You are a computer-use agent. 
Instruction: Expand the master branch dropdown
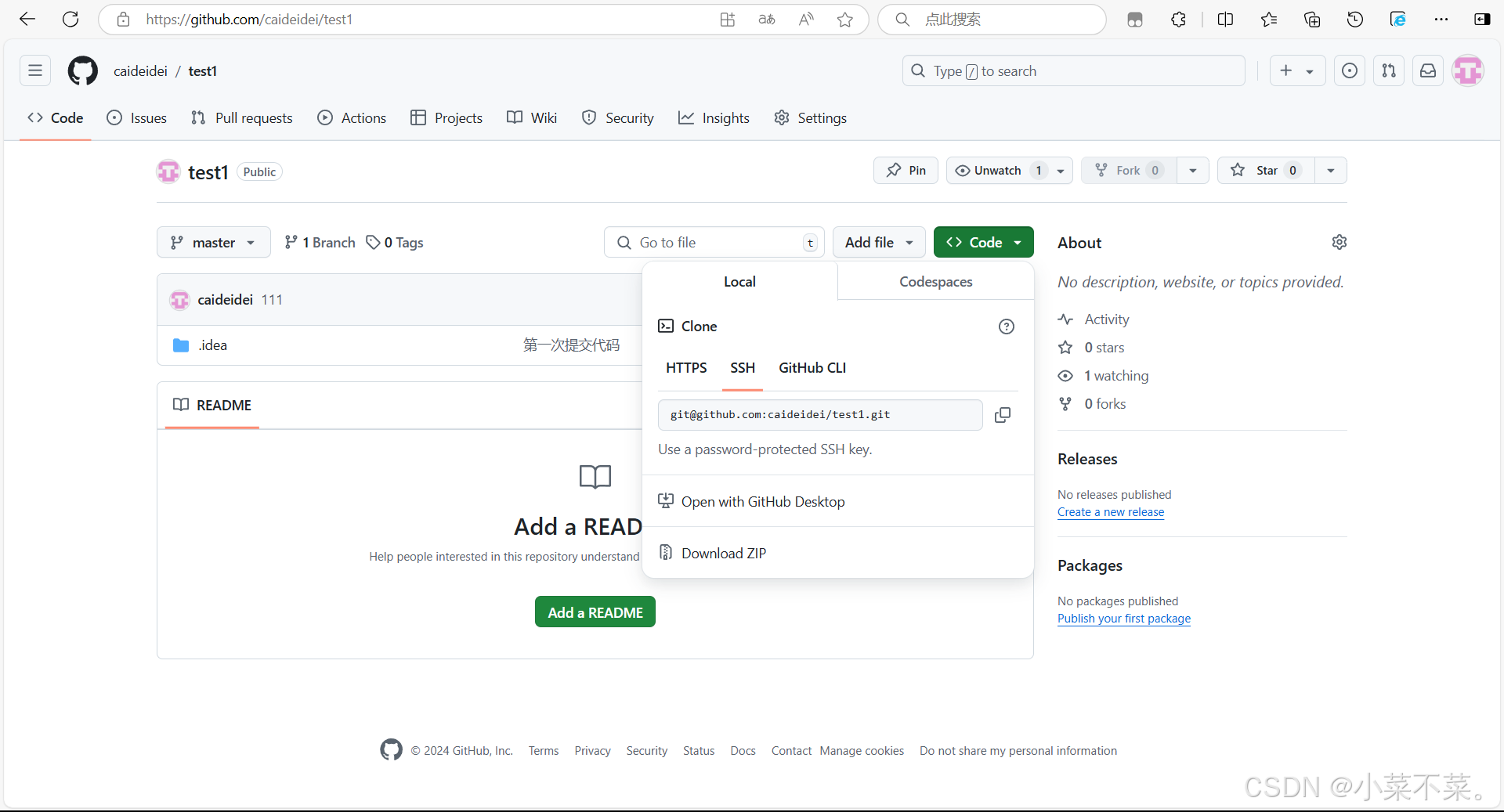[x=213, y=243]
